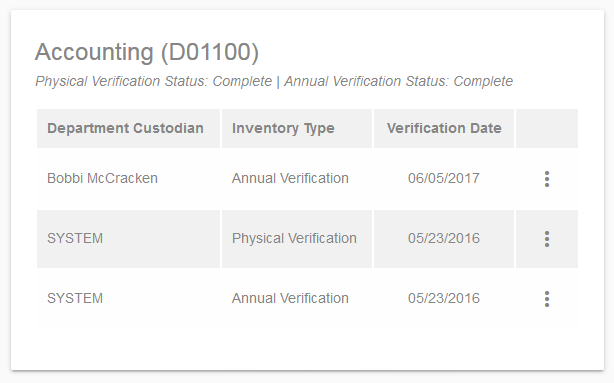
Task: Select Annual Verification in the first row
Action: point(290,179)
